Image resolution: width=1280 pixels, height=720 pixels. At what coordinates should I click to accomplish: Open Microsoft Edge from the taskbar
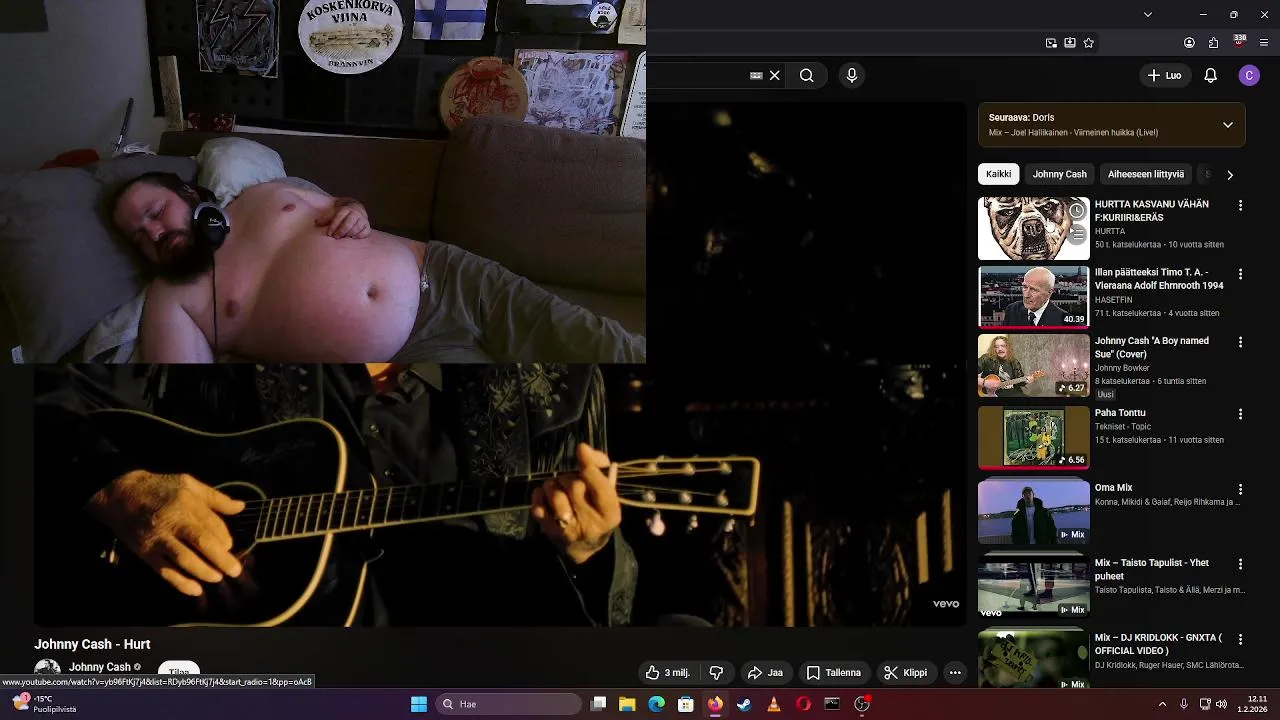[x=656, y=704]
